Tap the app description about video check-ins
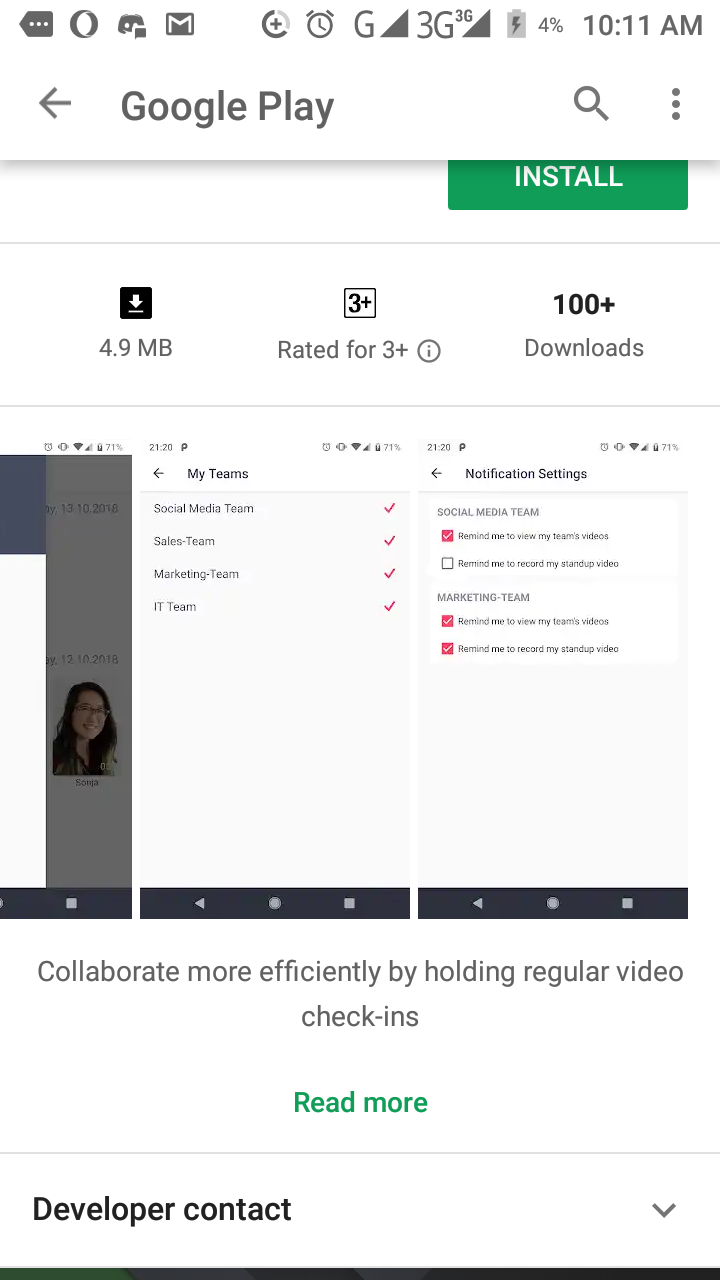The width and height of the screenshot is (720, 1280). point(360,994)
